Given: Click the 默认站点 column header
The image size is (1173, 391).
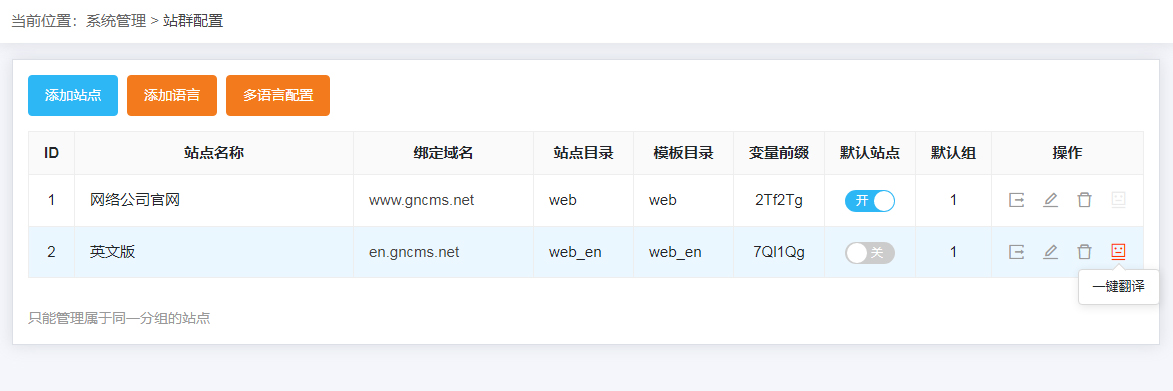Looking at the screenshot, I should [870, 153].
